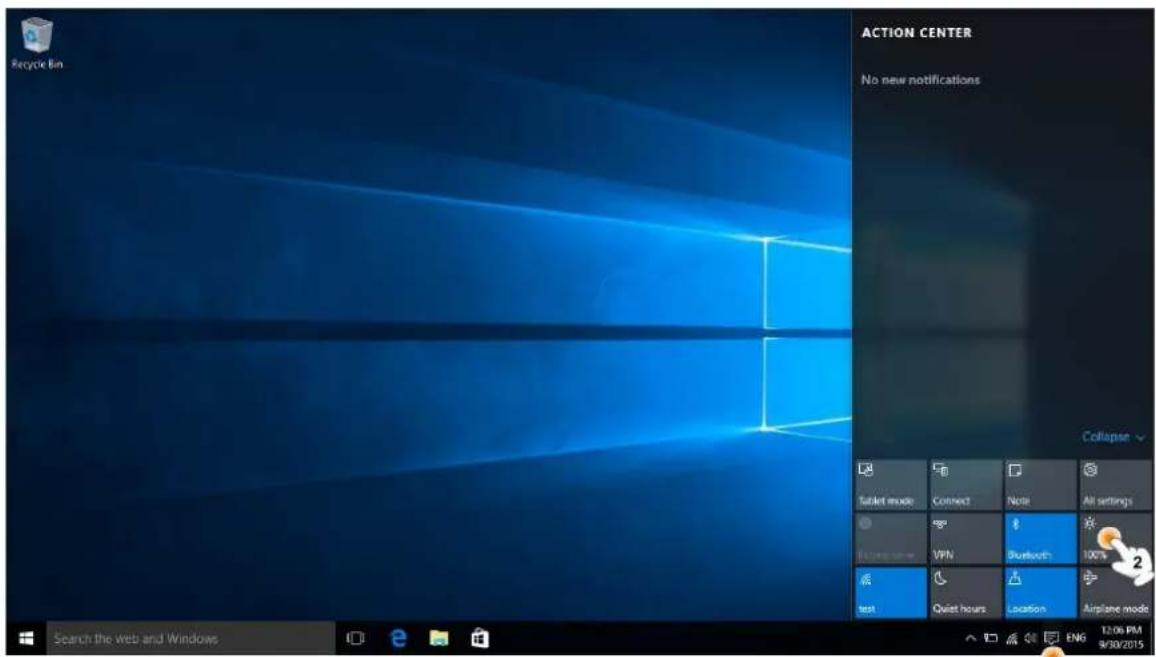Change the 100% brightness tile
This screenshot has height=657, width=1156.
click(x=1115, y=539)
